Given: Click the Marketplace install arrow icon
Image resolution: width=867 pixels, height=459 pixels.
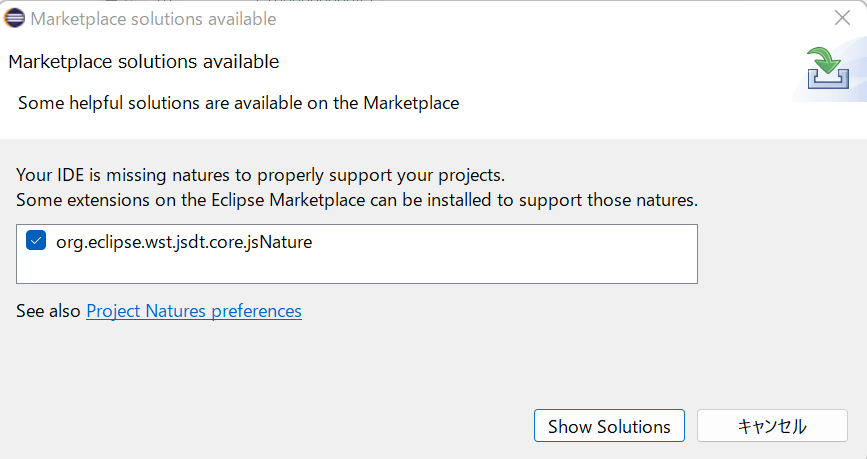Looking at the screenshot, I should (828, 71).
